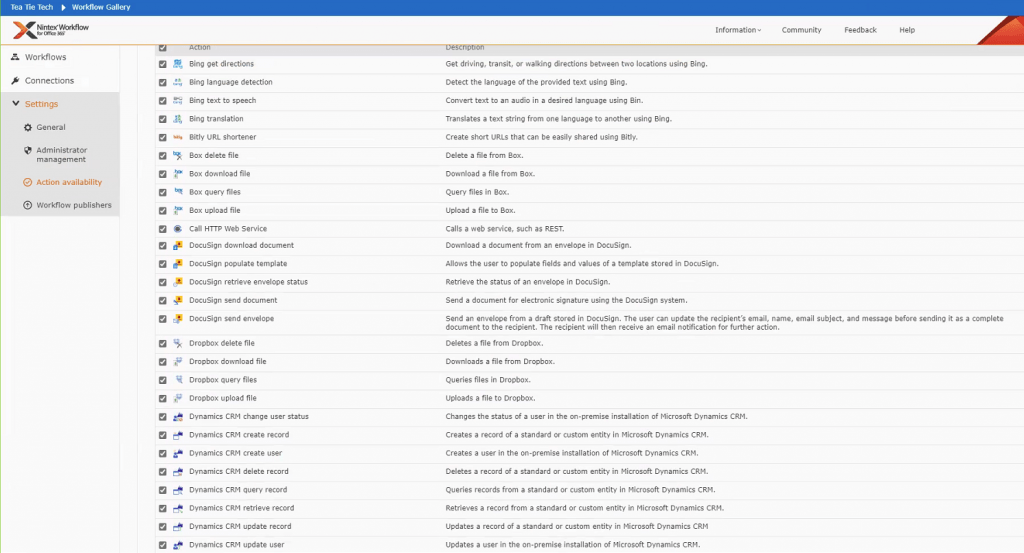This screenshot has width=1024, height=553.
Task: Click the Dropbox query files icon
Action: pyautogui.click(x=178, y=380)
